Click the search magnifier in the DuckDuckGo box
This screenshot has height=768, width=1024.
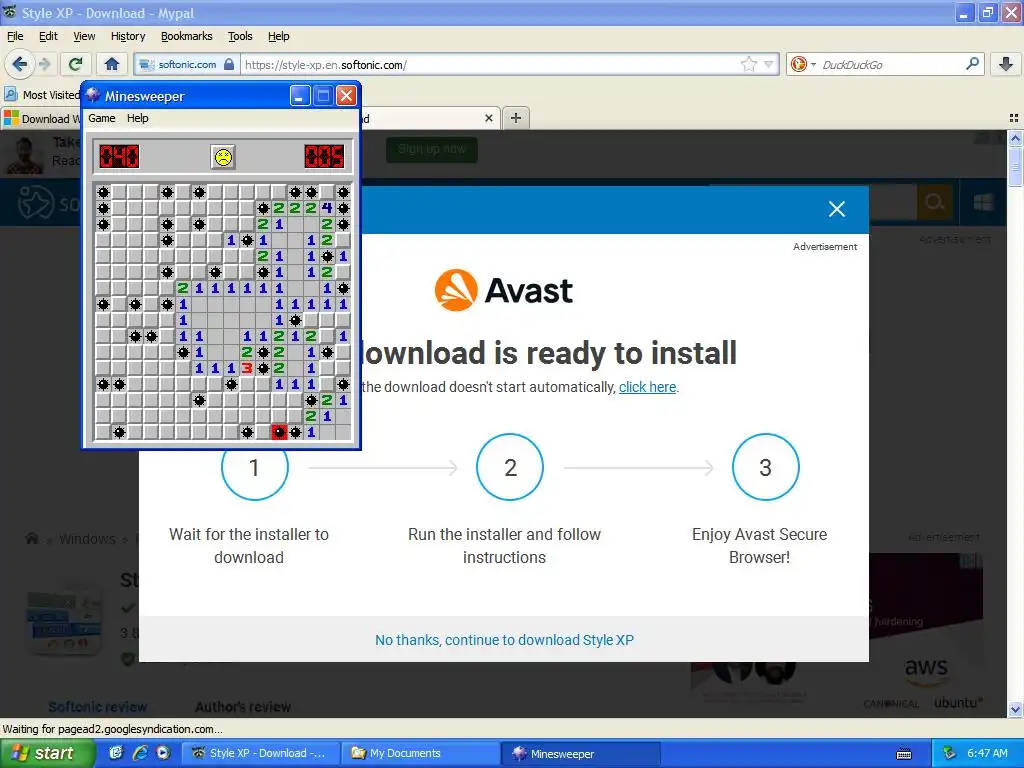(x=972, y=64)
